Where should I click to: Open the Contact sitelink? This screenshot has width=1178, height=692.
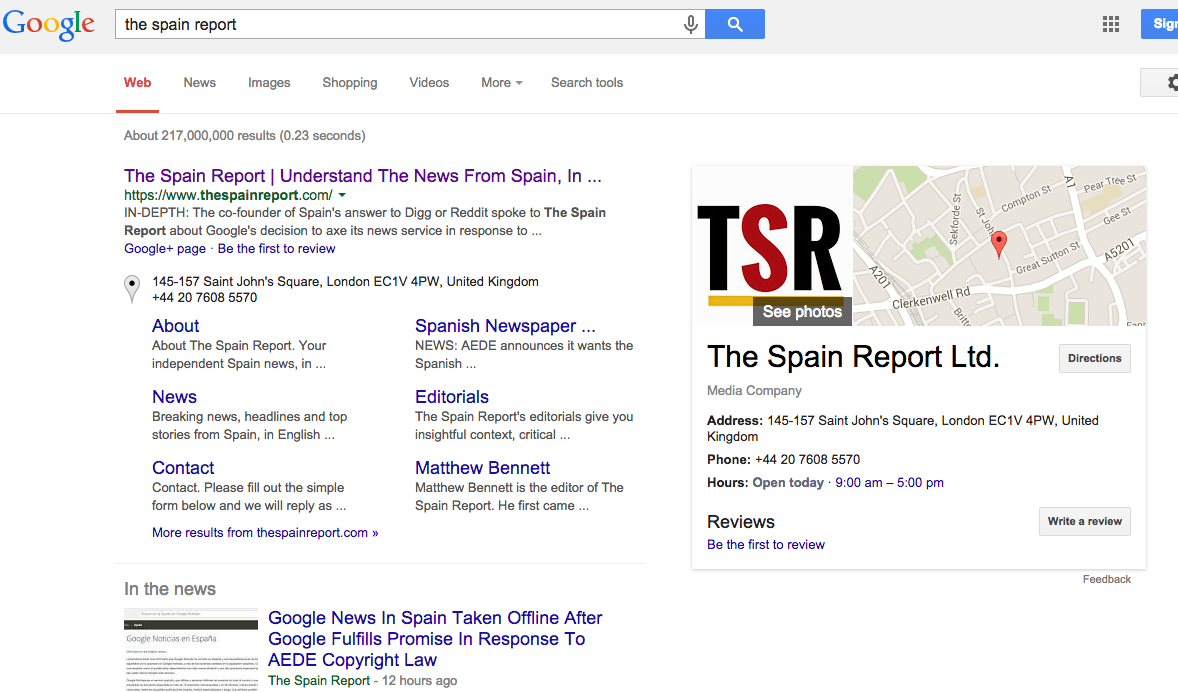tap(183, 467)
